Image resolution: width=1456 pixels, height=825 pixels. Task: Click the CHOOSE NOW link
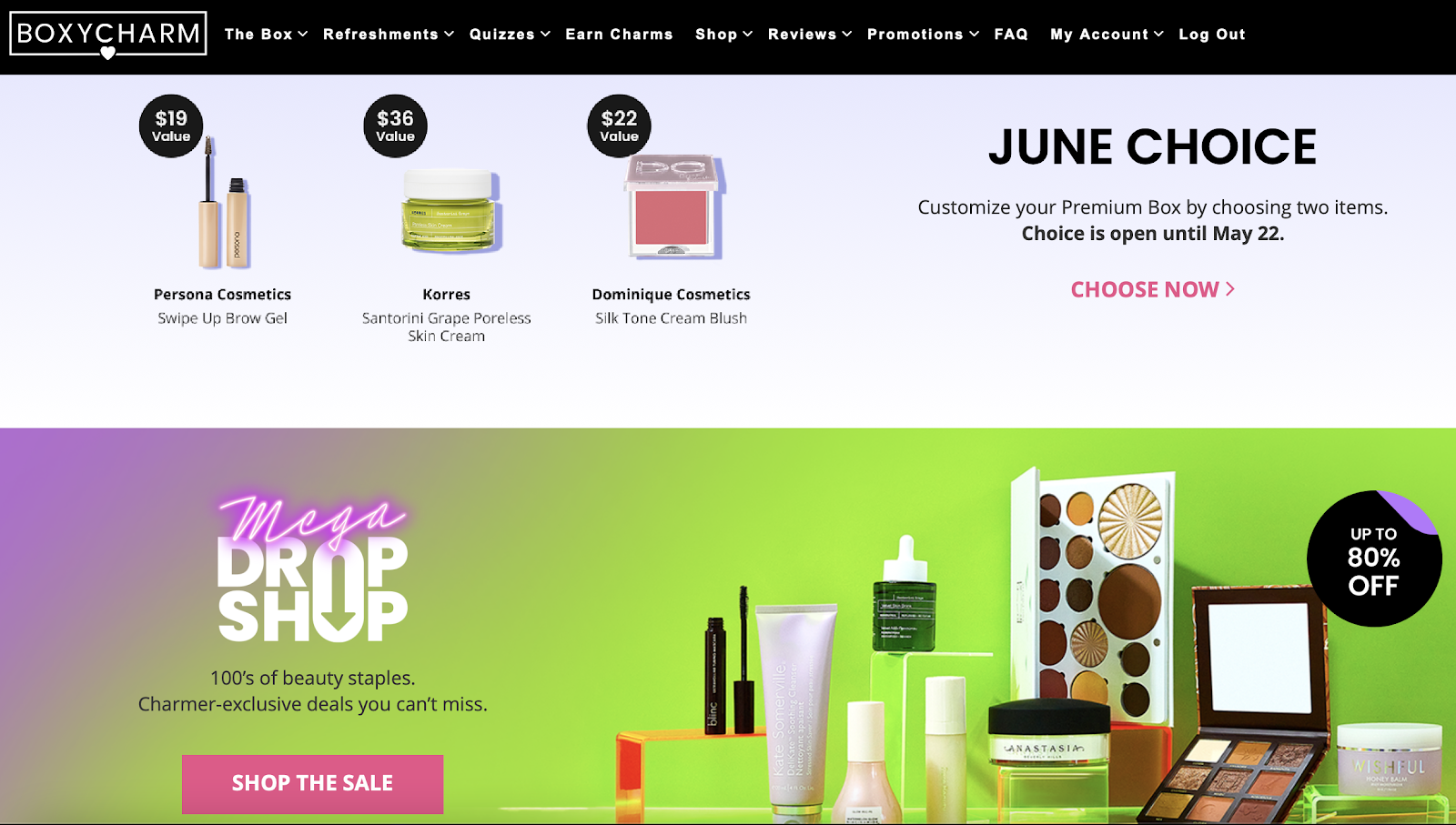click(x=1152, y=289)
